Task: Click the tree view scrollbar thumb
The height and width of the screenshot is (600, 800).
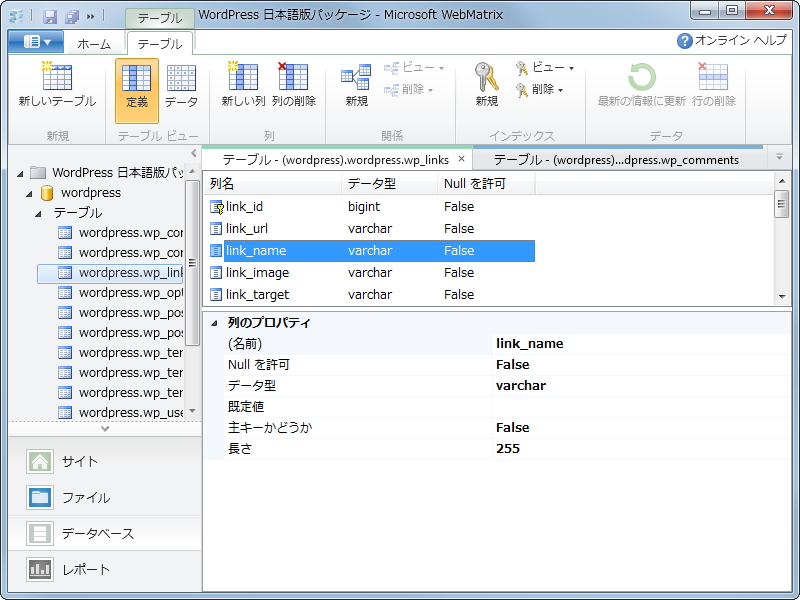Action: [192, 263]
